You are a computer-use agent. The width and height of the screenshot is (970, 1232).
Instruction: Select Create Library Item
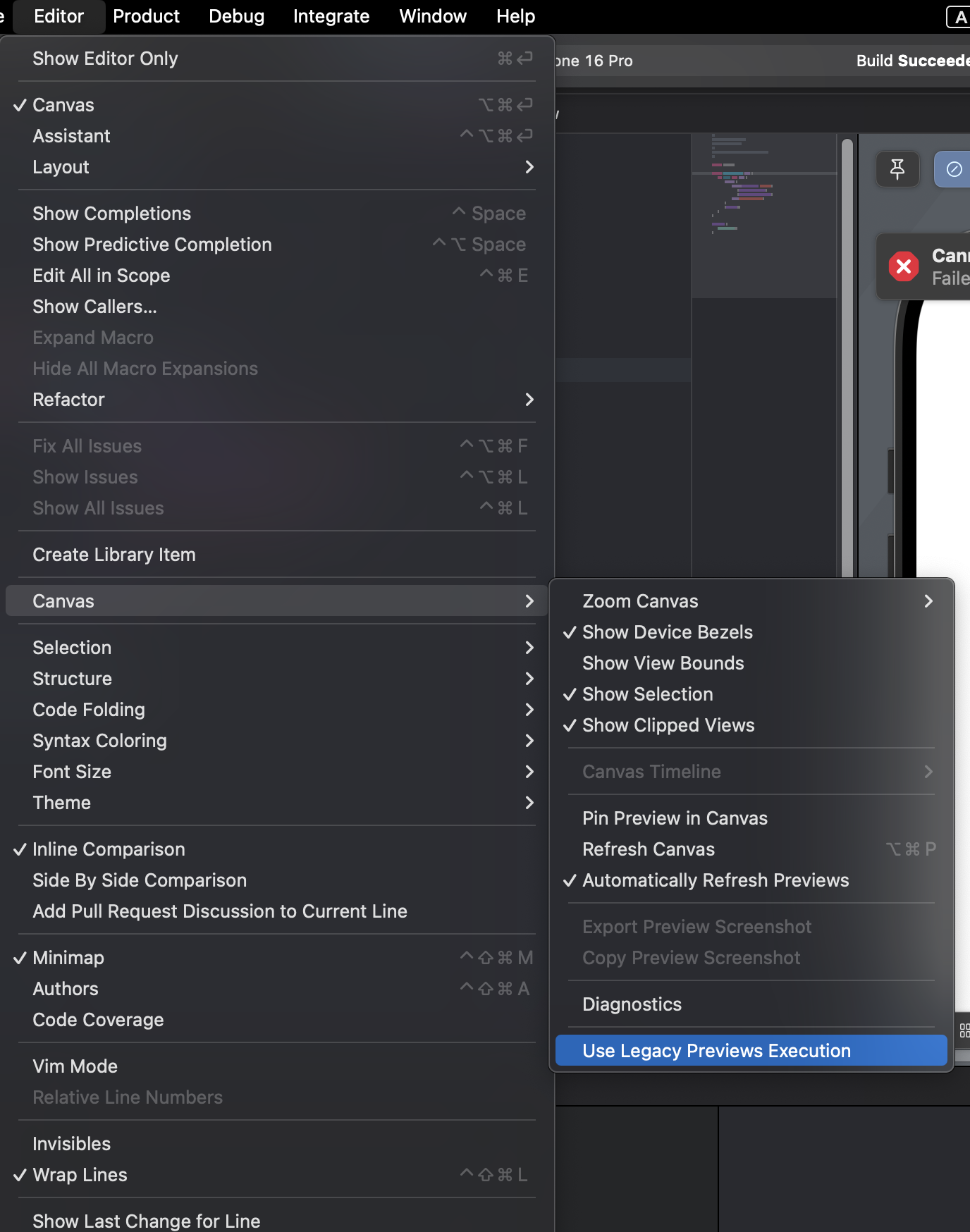(x=276, y=555)
